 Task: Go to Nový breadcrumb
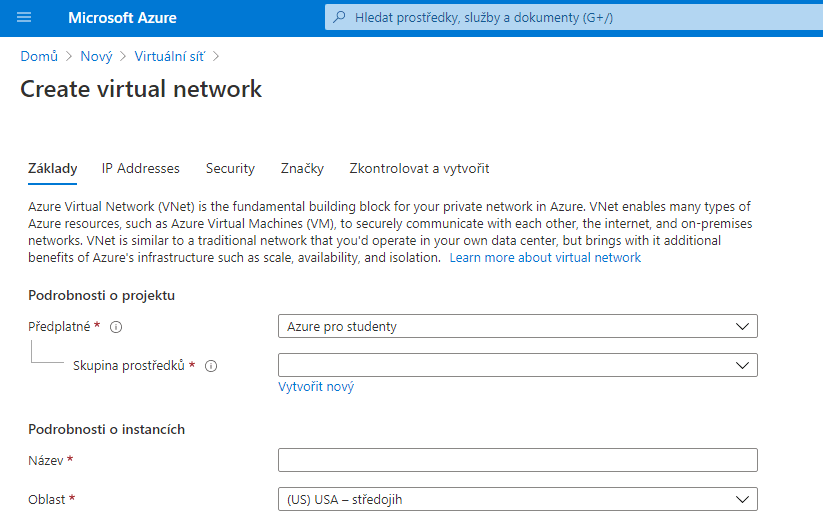click(96, 57)
